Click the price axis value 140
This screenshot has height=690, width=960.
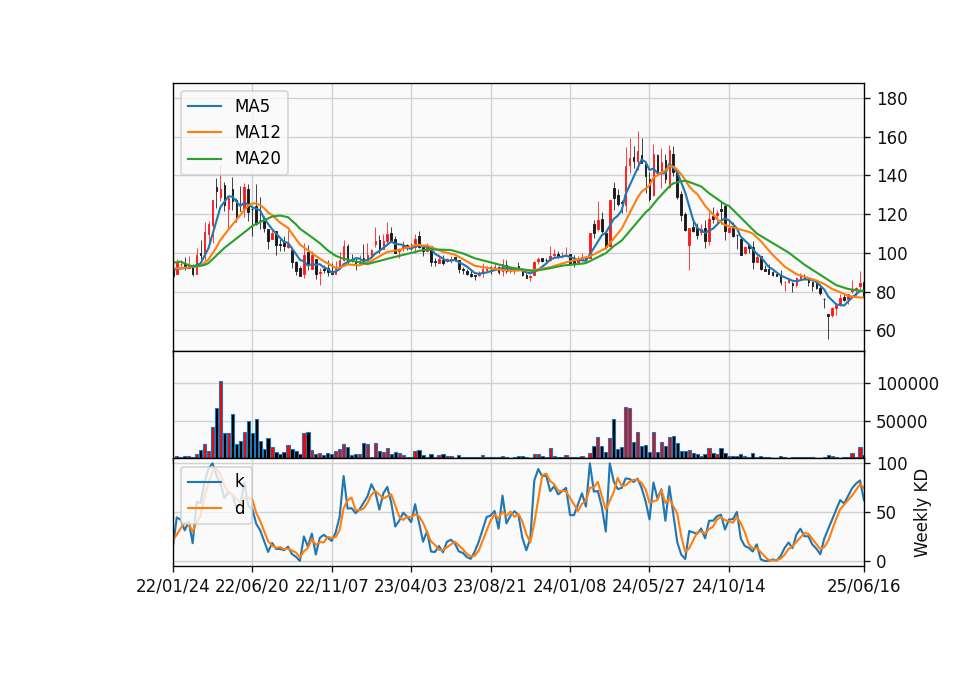(x=892, y=176)
